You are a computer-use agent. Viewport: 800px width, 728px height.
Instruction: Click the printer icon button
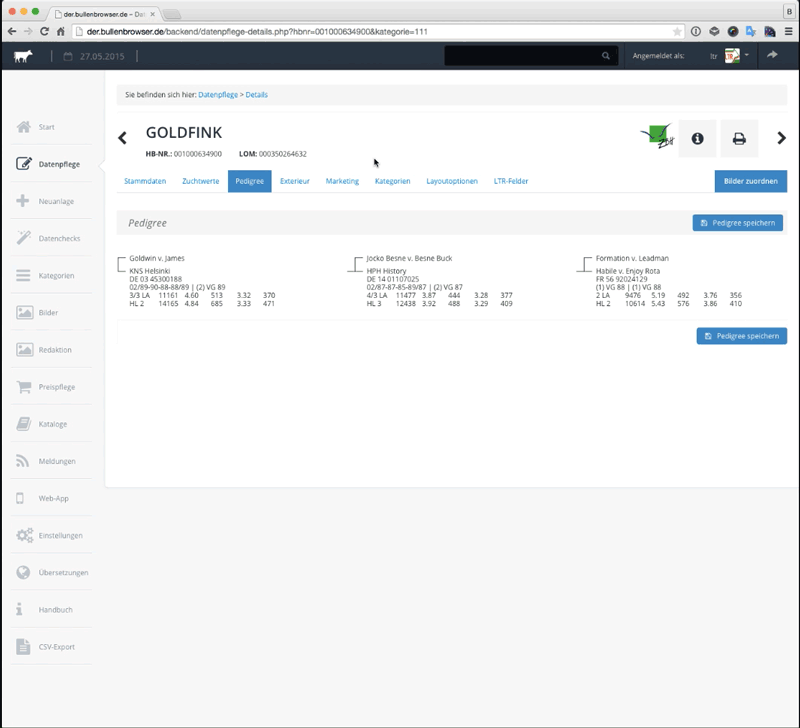(x=739, y=139)
